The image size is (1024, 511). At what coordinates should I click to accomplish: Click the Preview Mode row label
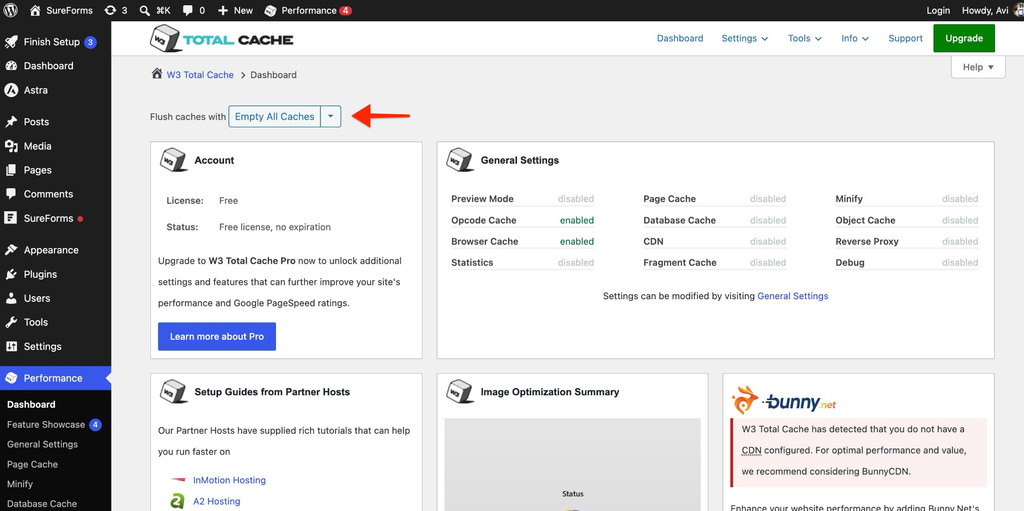tap(483, 199)
